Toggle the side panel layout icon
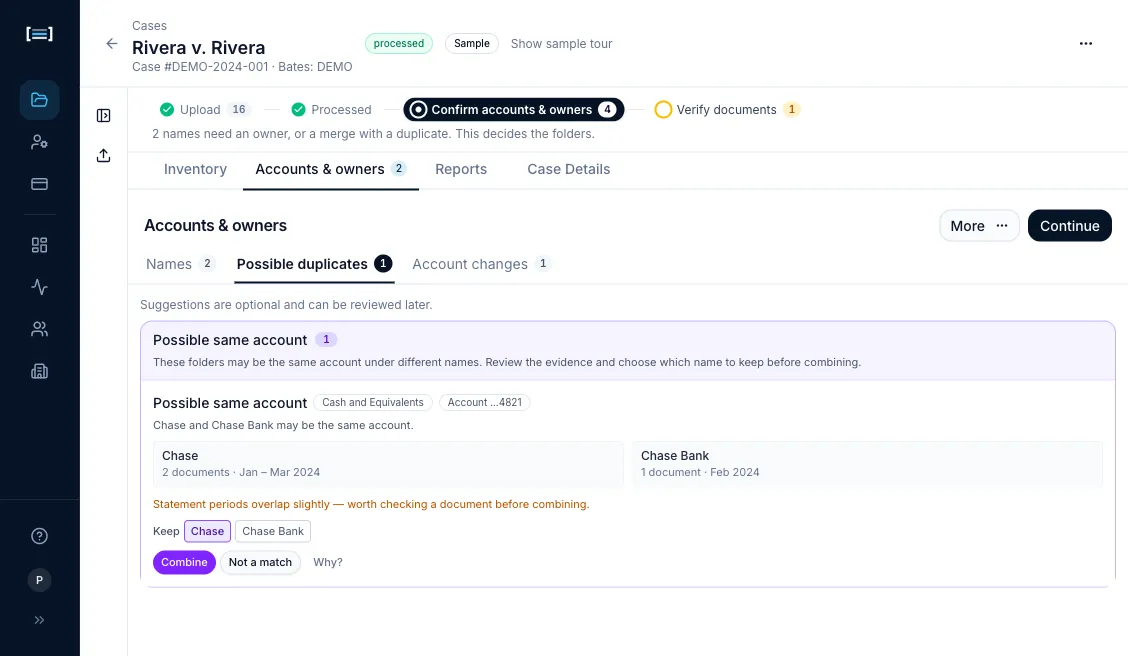Image resolution: width=1128 pixels, height=656 pixels. coord(104,116)
